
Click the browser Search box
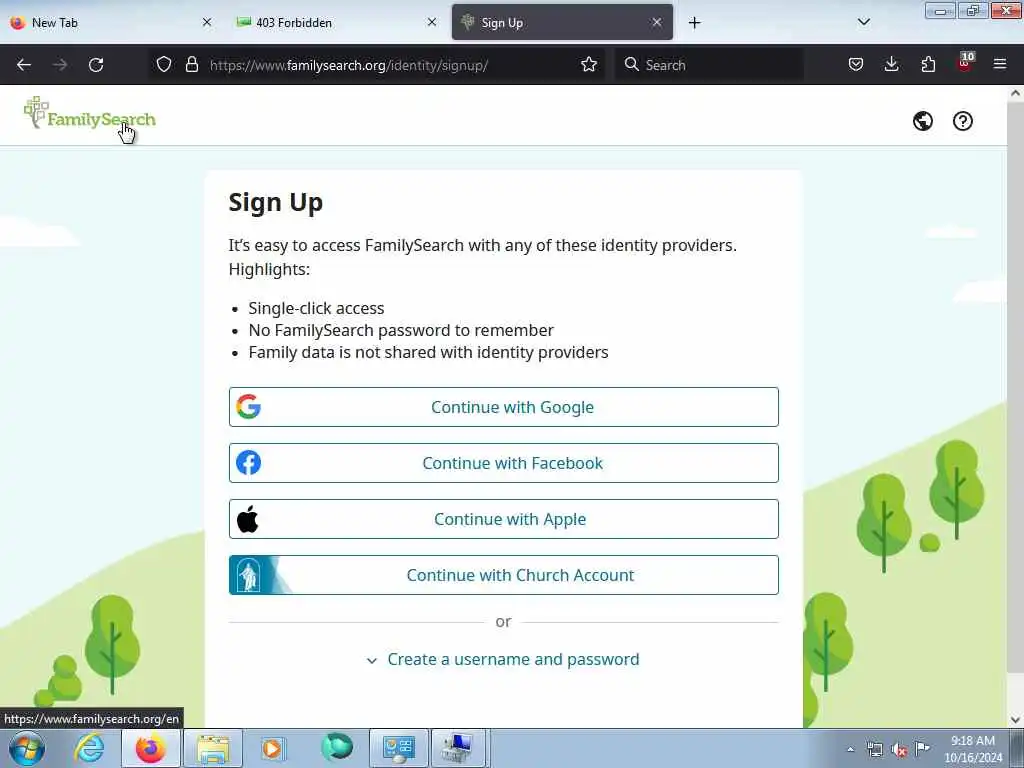[x=709, y=65]
